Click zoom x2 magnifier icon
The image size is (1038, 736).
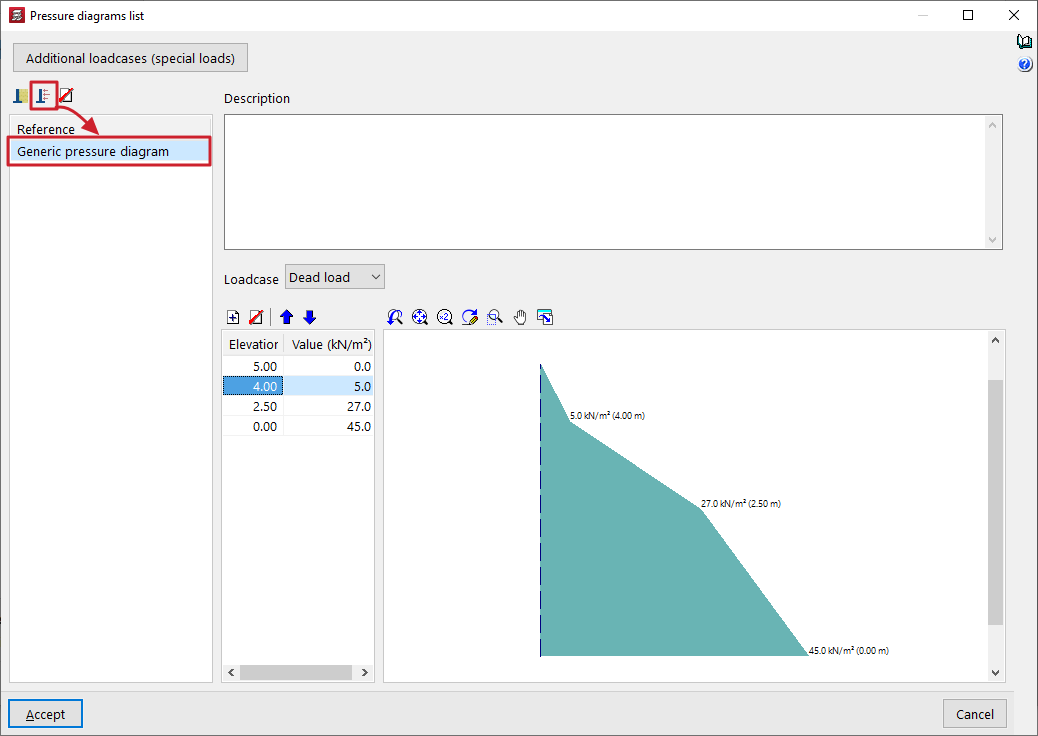coord(445,318)
